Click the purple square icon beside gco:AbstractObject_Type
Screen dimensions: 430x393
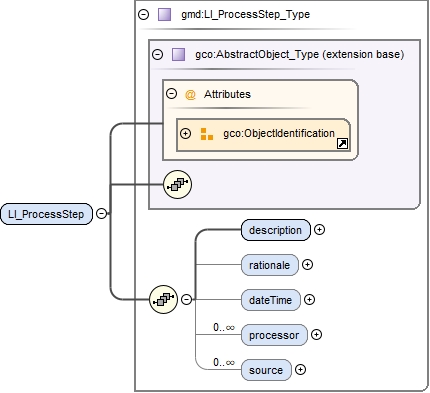178,54
